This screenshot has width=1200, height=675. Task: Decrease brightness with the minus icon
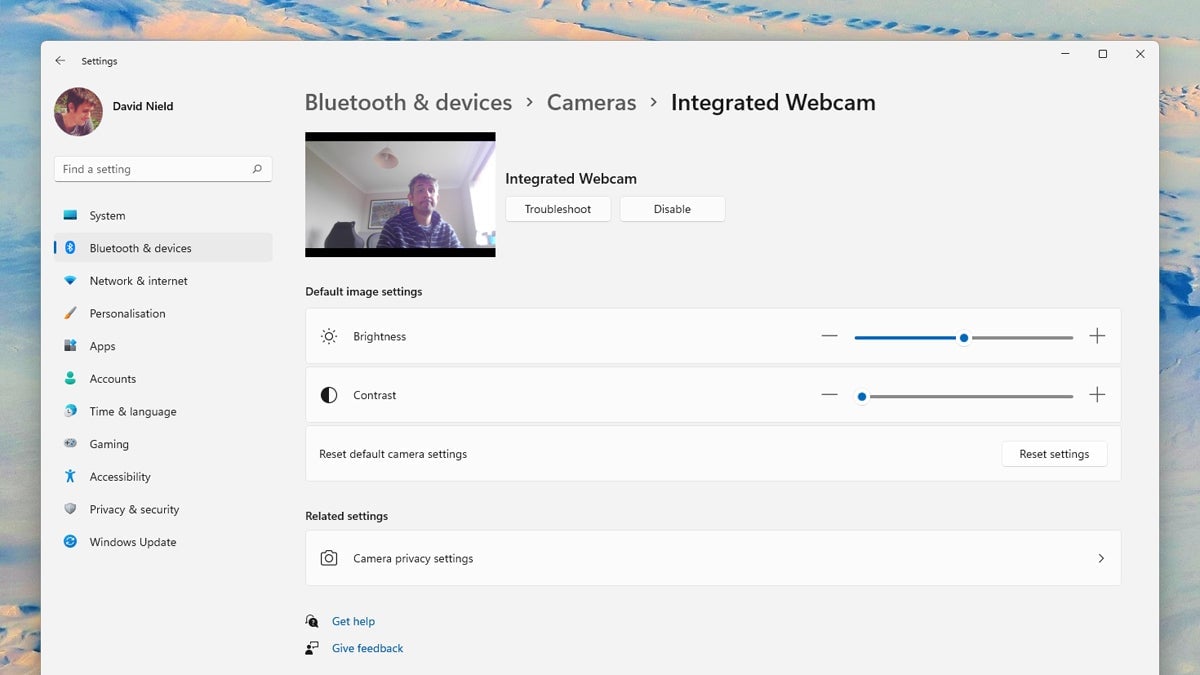[x=829, y=336]
